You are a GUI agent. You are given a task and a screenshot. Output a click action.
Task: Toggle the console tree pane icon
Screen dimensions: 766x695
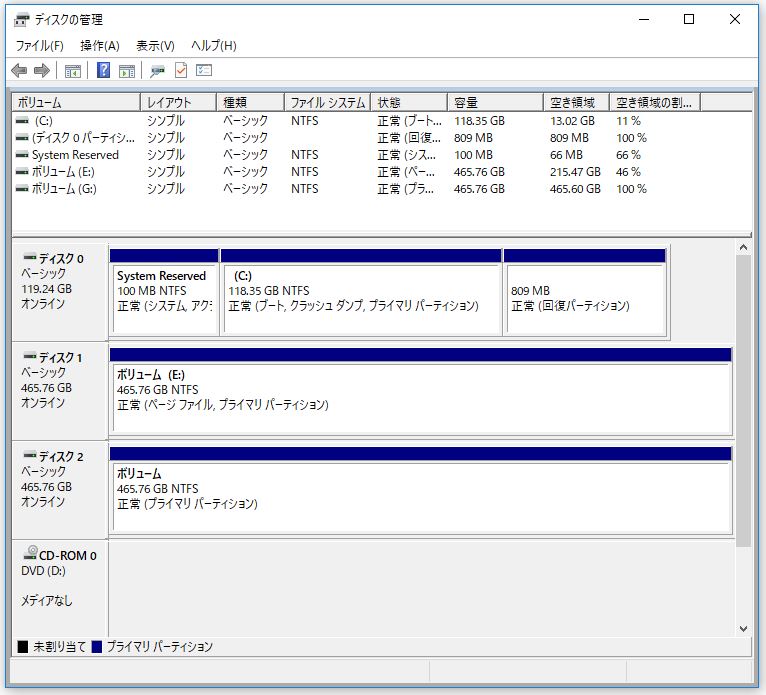tap(73, 71)
